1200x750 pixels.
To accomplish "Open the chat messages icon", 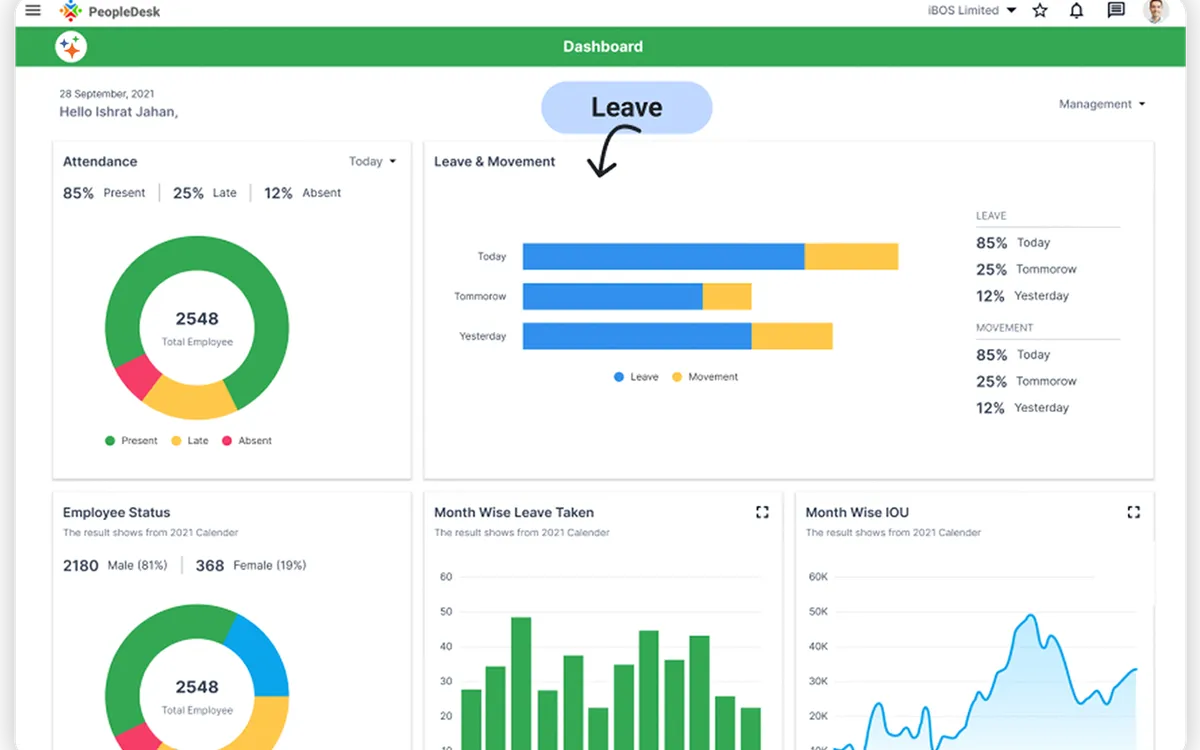I will click(1116, 11).
